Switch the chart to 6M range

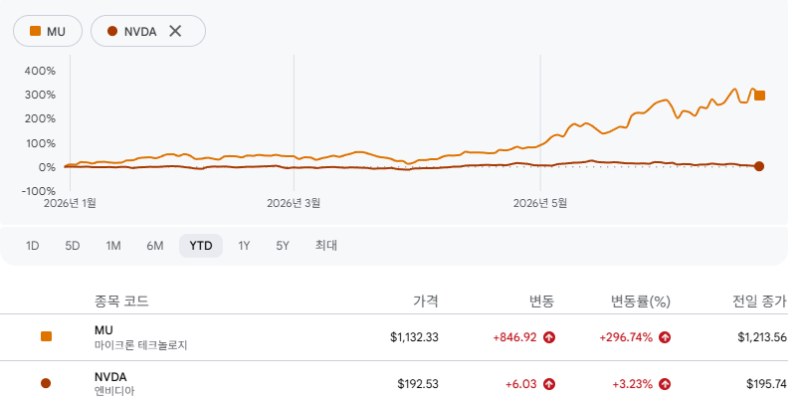tap(155, 246)
